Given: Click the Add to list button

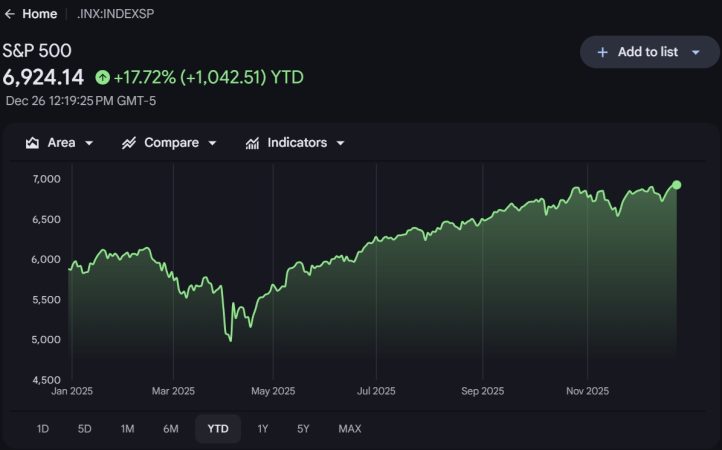Looking at the screenshot, I should pyautogui.click(x=648, y=52).
